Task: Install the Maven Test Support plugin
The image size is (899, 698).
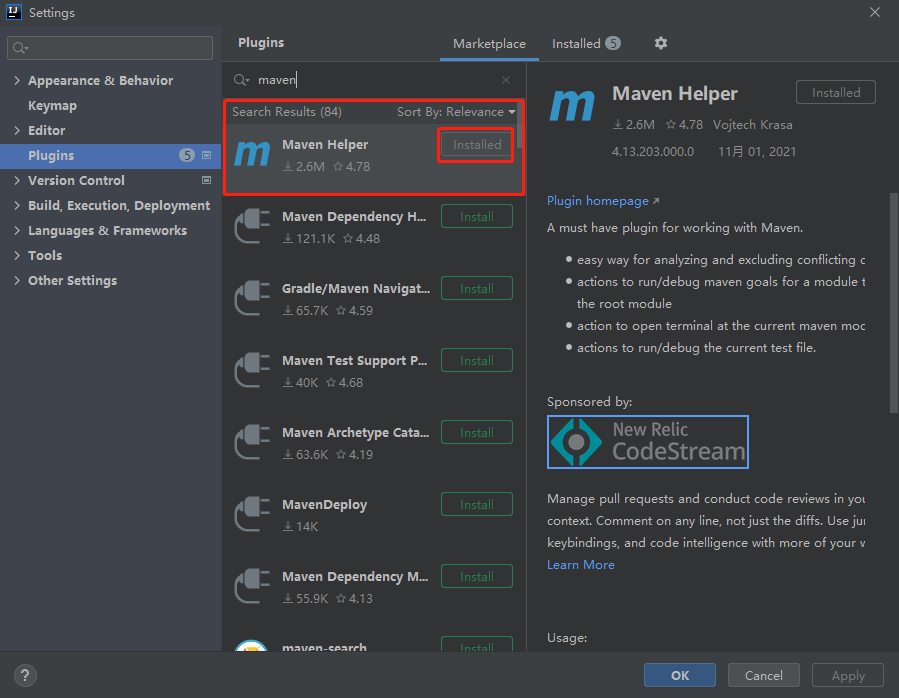Action: coord(476,361)
